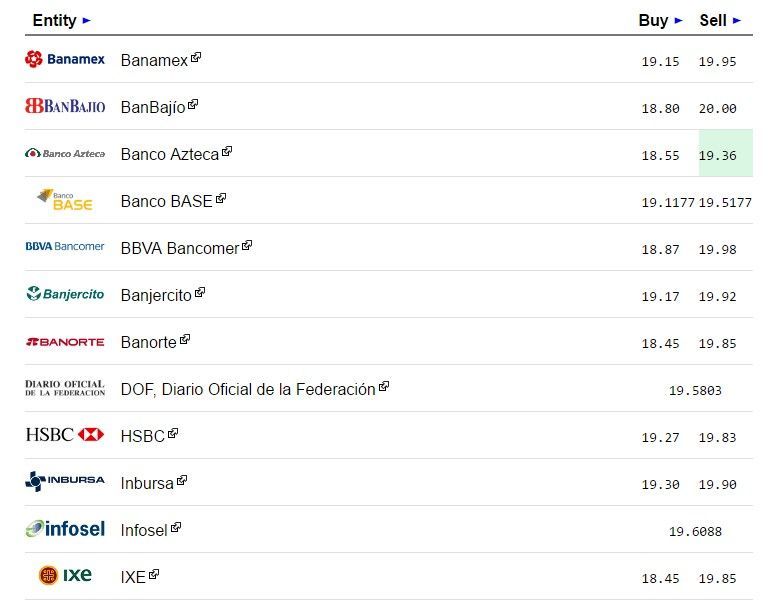
Task: Click the highlighted 19.36 sell rate
Action: click(717, 155)
